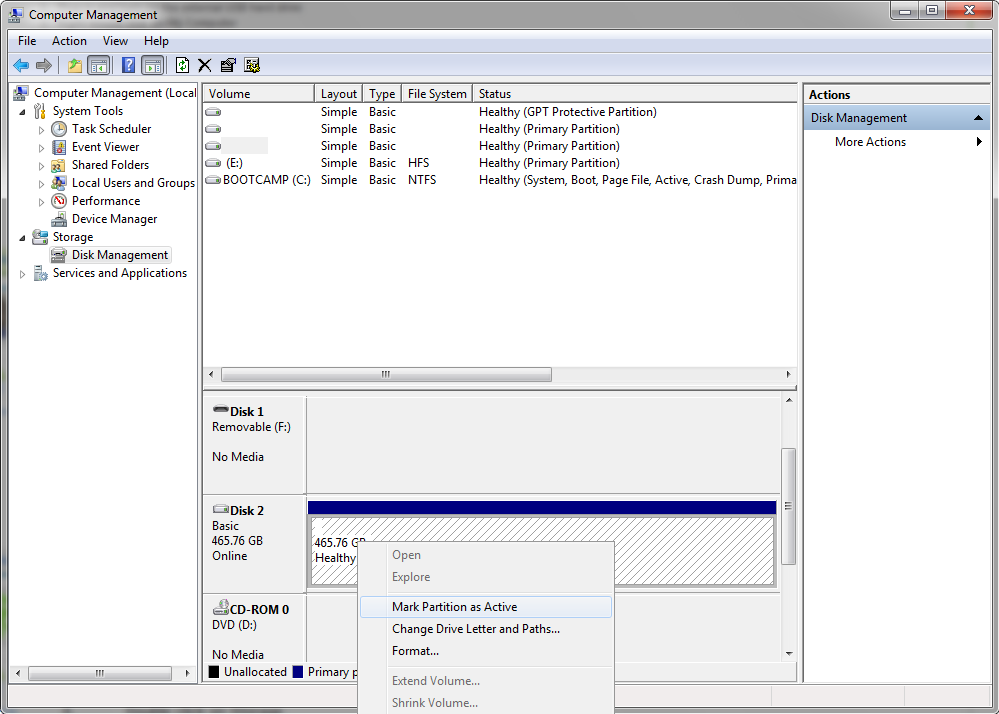Choose Change Drive Letter and Paths
Viewport: 999px width, 714px height.
click(x=485, y=629)
